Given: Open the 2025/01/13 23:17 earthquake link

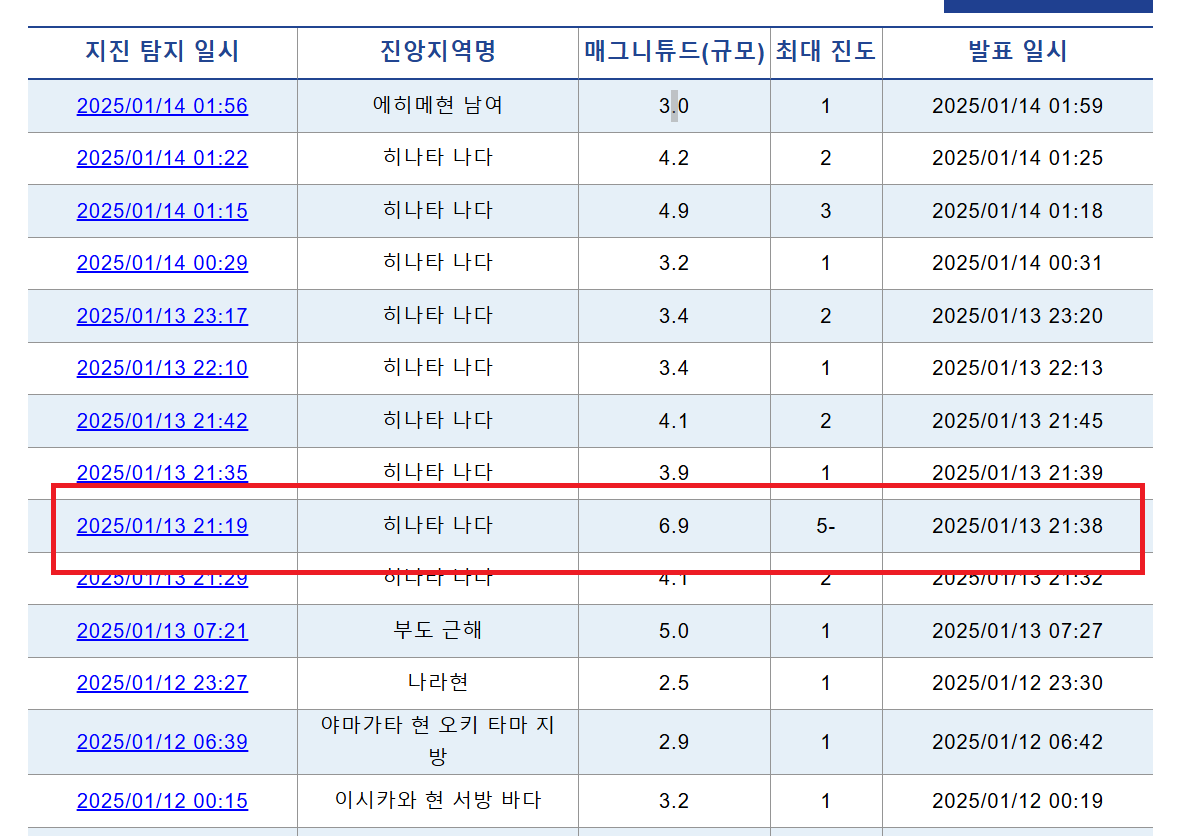Looking at the screenshot, I should pos(162,316).
